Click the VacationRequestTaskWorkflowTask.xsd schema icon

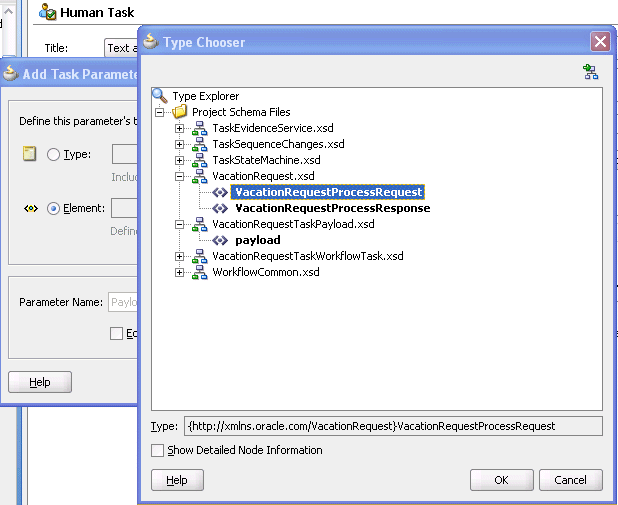coord(199,256)
